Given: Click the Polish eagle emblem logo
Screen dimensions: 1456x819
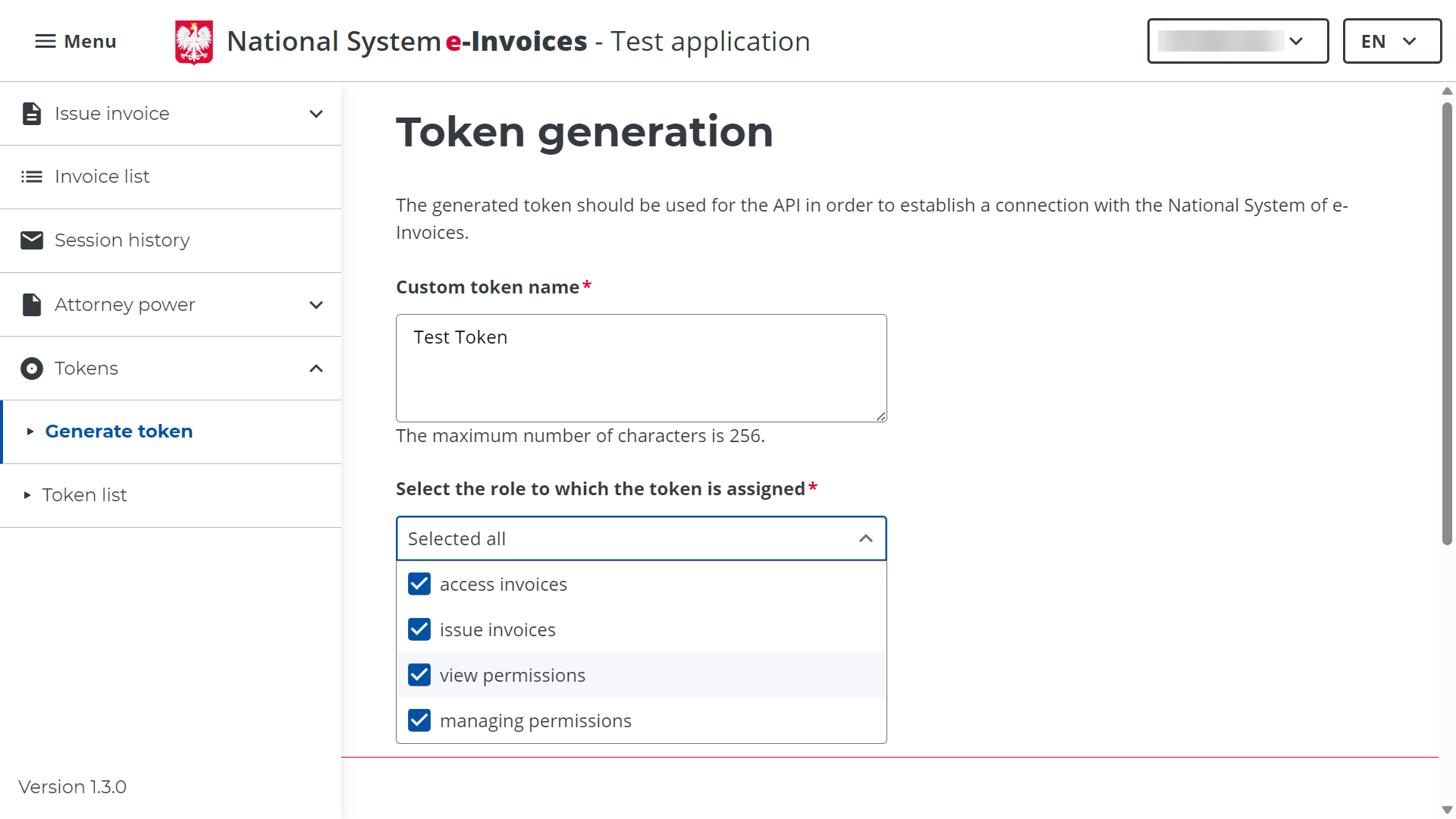Looking at the screenshot, I should coord(193,41).
